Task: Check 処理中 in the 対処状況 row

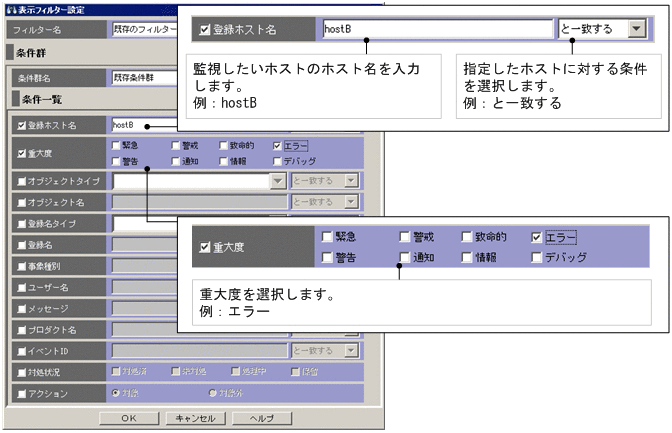Action: [x=235, y=371]
